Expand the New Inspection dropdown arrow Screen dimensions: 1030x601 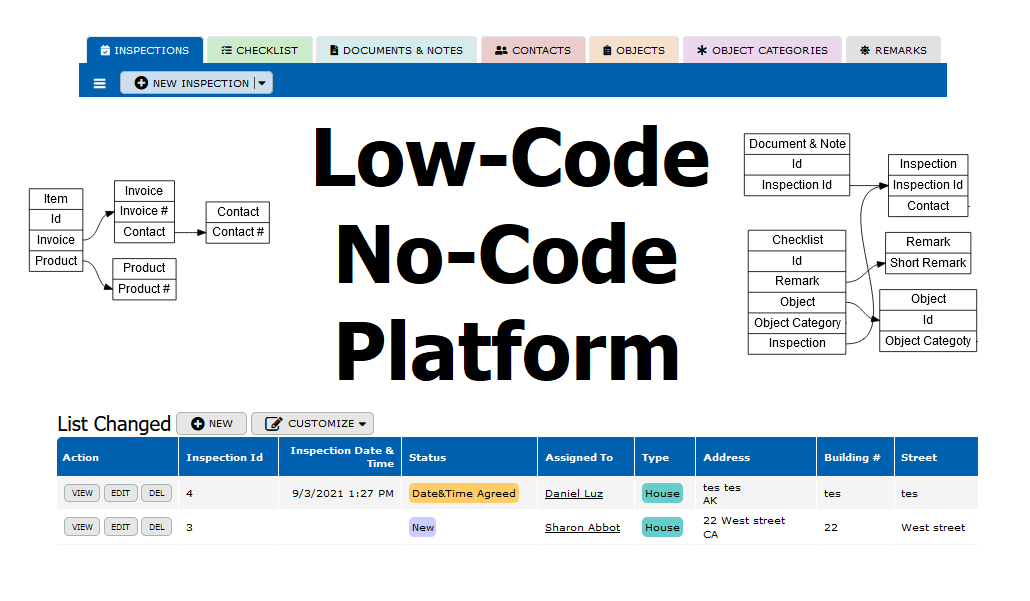[x=260, y=83]
